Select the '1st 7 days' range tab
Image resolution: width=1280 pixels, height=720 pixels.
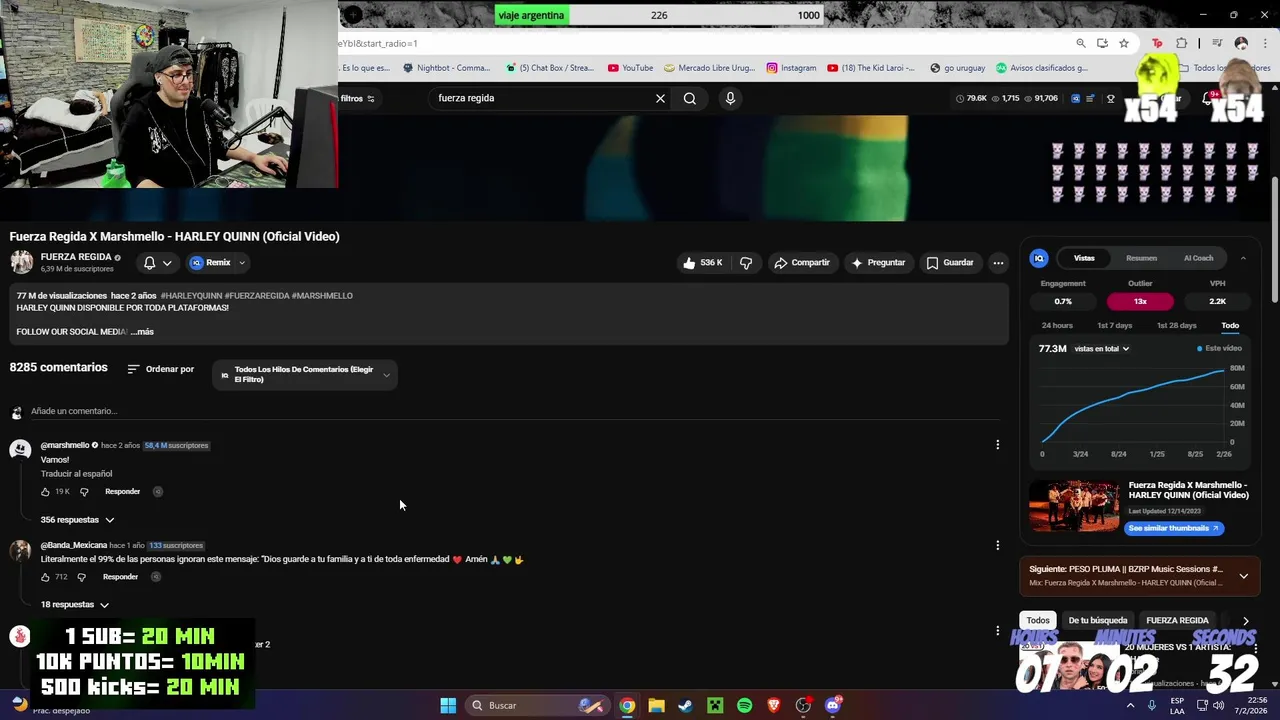click(x=1114, y=326)
